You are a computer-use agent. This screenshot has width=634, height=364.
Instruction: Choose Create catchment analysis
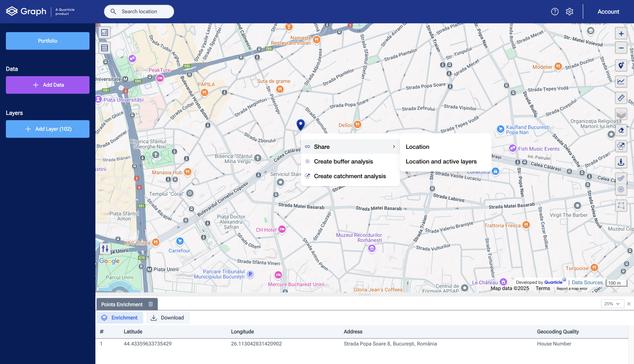pos(350,176)
